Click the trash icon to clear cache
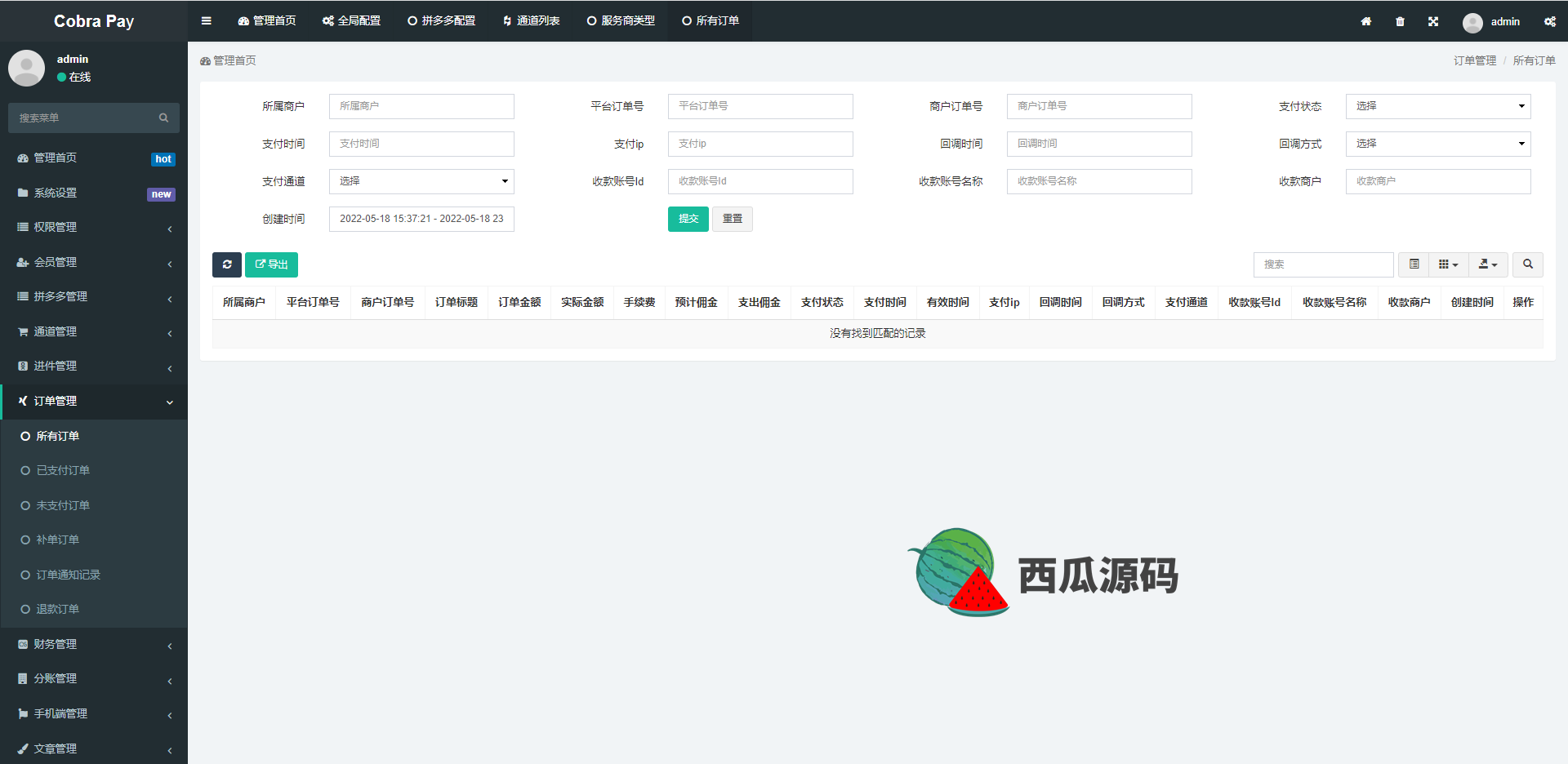The image size is (1568, 764). (x=1400, y=22)
